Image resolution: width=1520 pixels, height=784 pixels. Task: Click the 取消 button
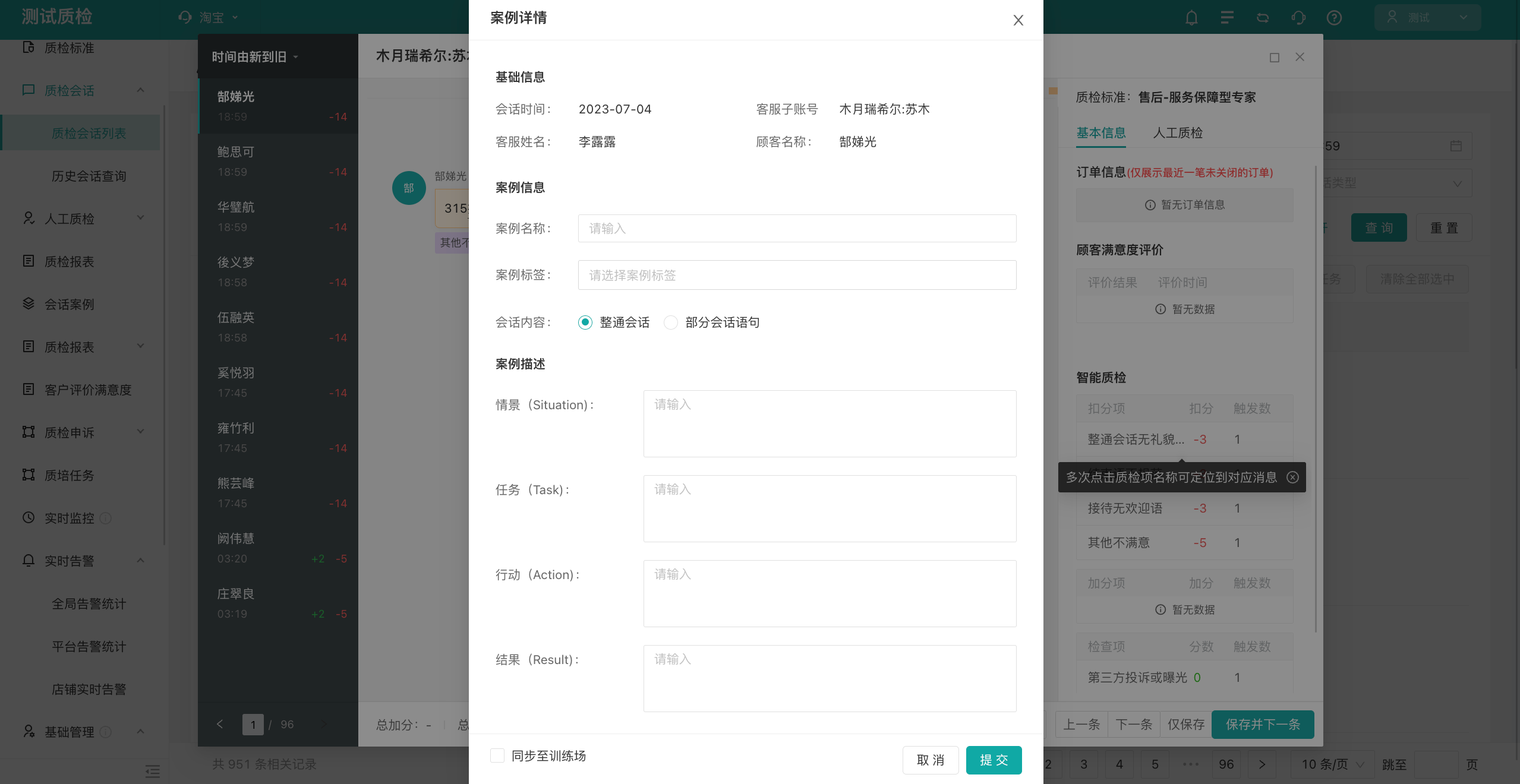(x=931, y=760)
